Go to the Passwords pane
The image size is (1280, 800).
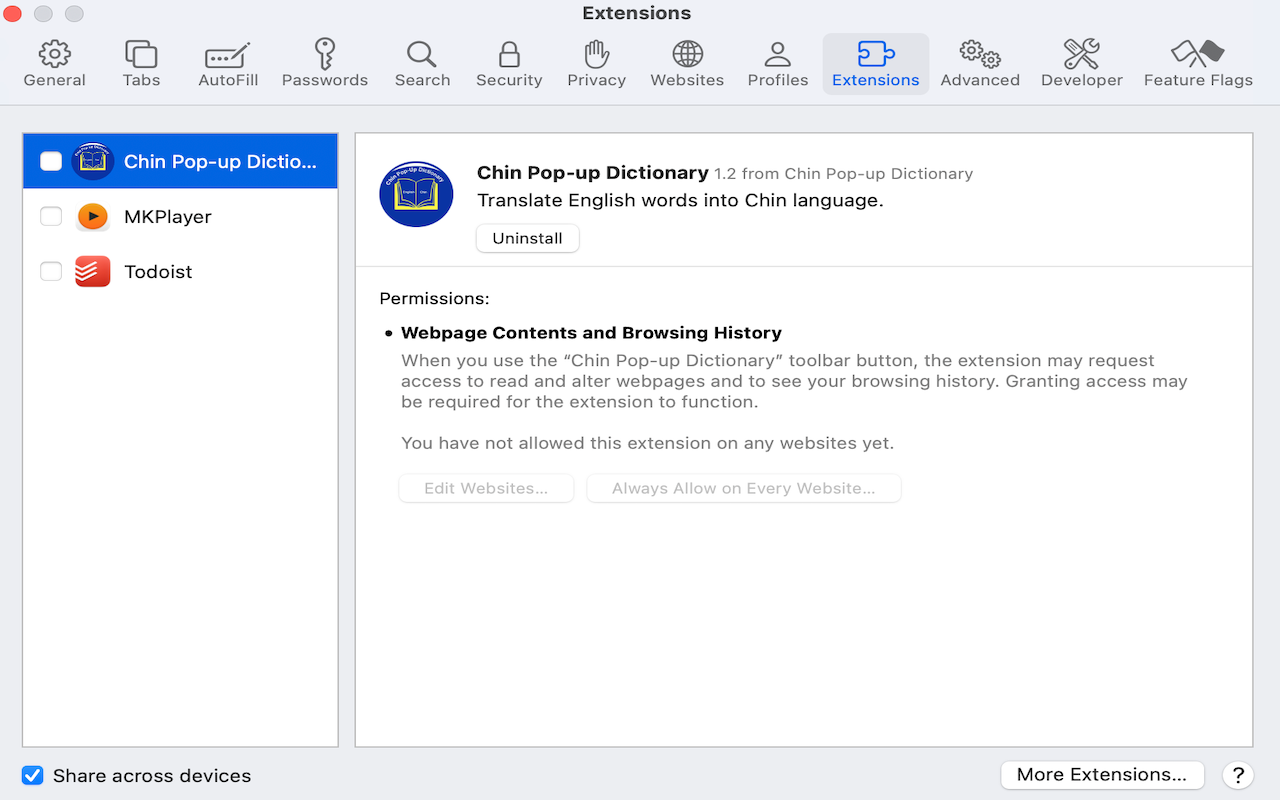[325, 64]
